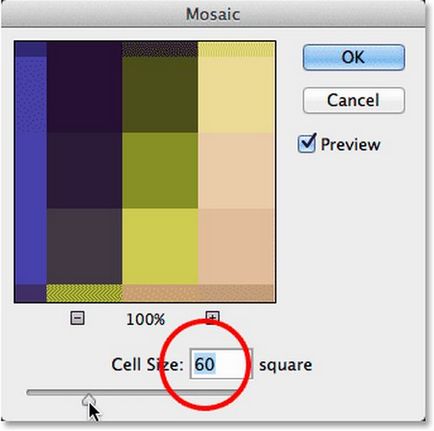The width and height of the screenshot is (434, 431).
Task: Click the dark olive cell in preview
Action: [160, 95]
